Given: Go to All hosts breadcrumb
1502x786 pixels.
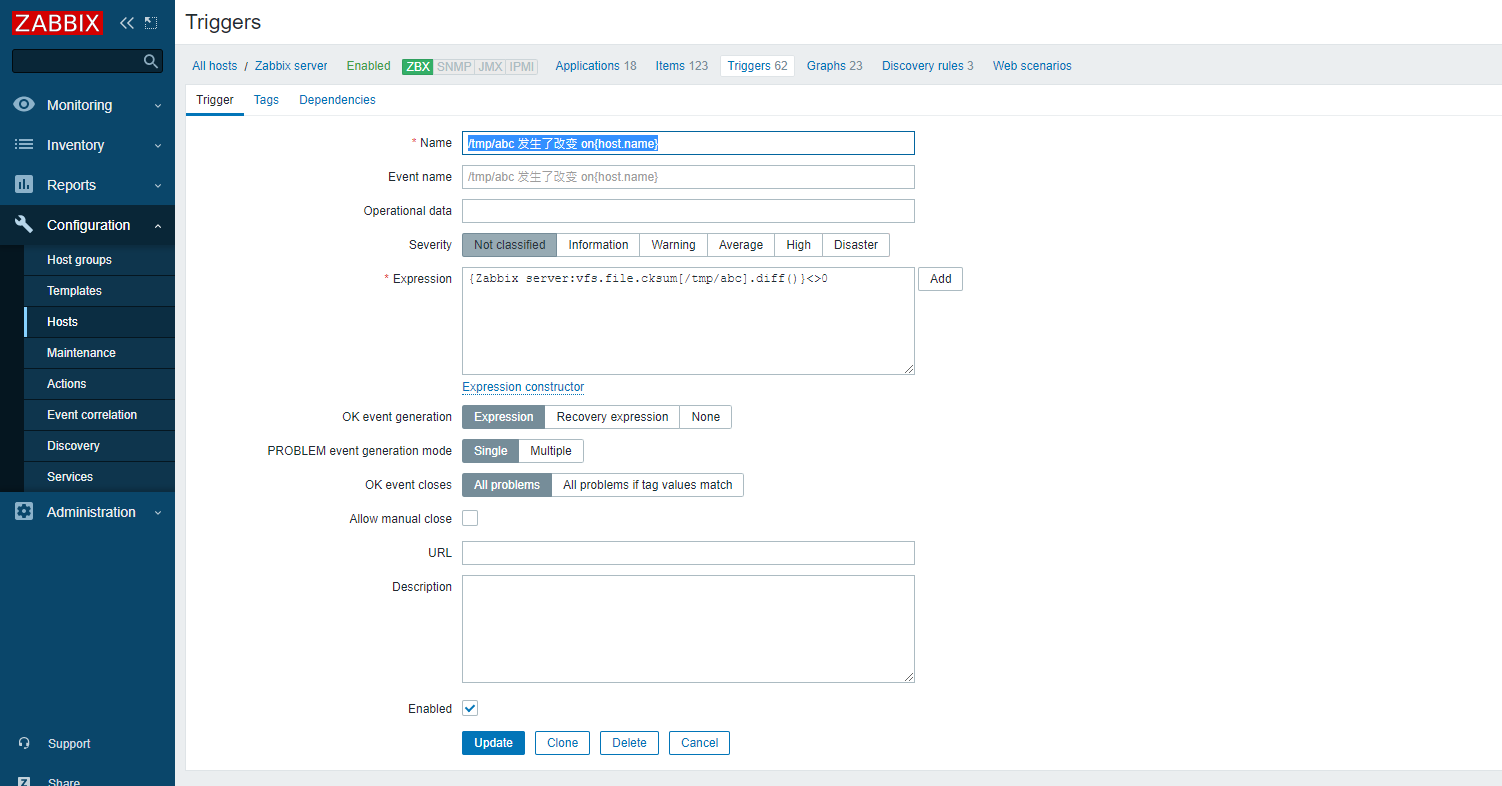Looking at the screenshot, I should click(x=215, y=66).
